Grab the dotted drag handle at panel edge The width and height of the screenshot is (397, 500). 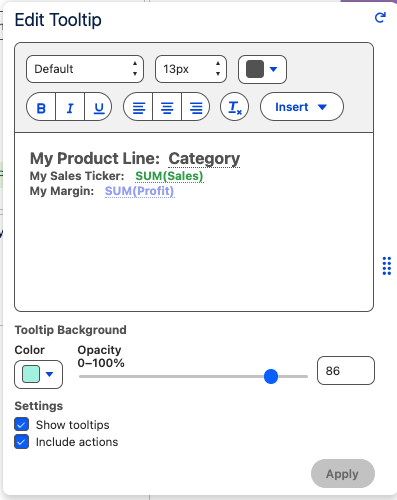tap(387, 266)
